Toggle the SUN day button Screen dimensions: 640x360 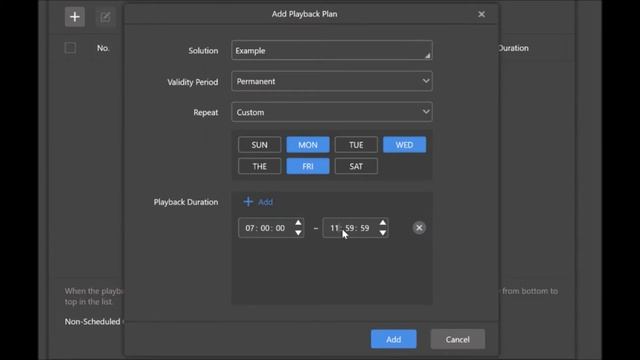point(260,145)
